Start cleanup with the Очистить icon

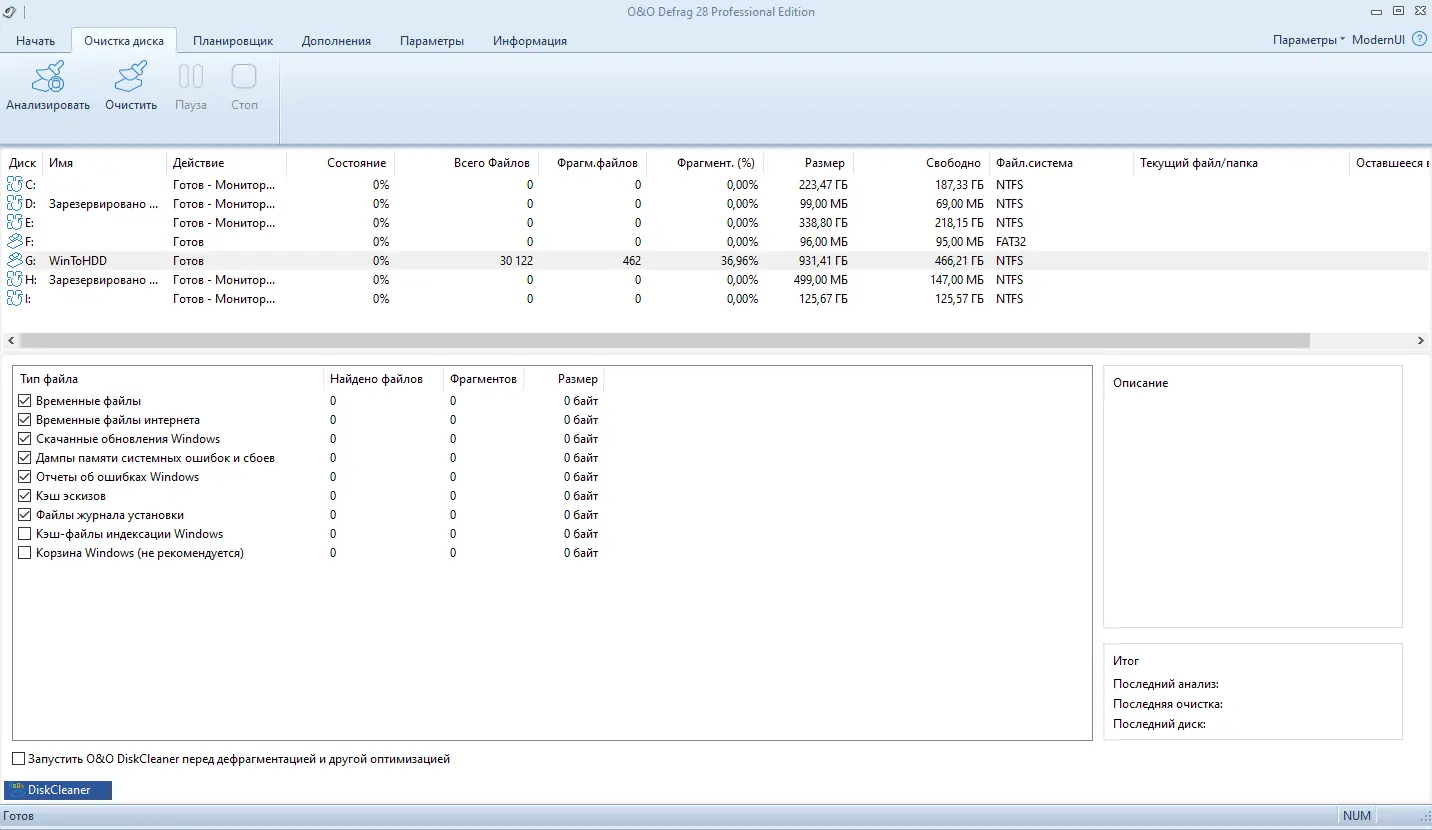131,76
